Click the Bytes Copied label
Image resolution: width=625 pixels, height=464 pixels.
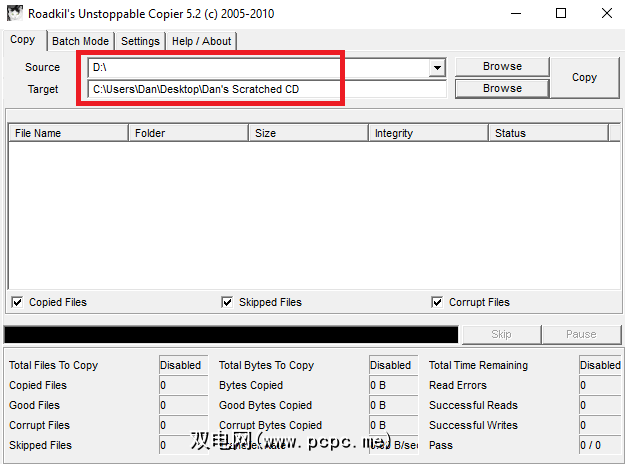pyautogui.click(x=251, y=385)
